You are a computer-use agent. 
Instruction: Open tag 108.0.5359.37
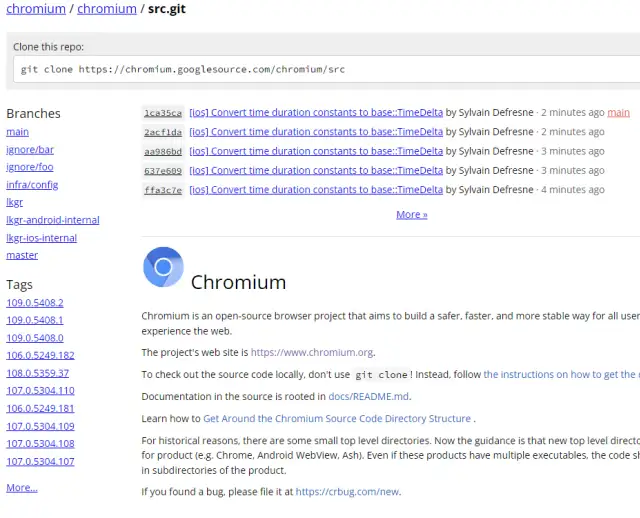tap(38, 373)
